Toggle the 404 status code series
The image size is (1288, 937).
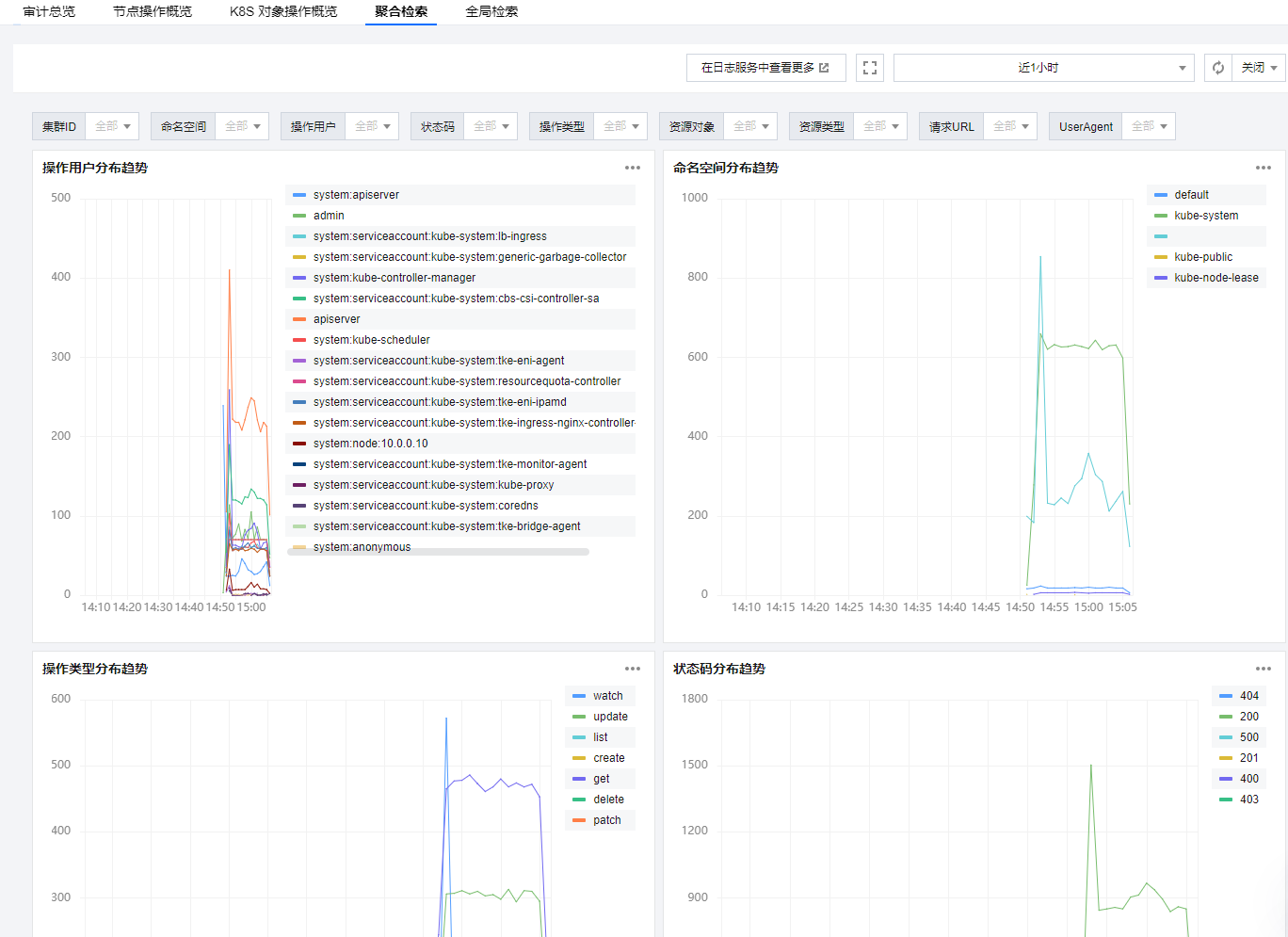(1248, 696)
